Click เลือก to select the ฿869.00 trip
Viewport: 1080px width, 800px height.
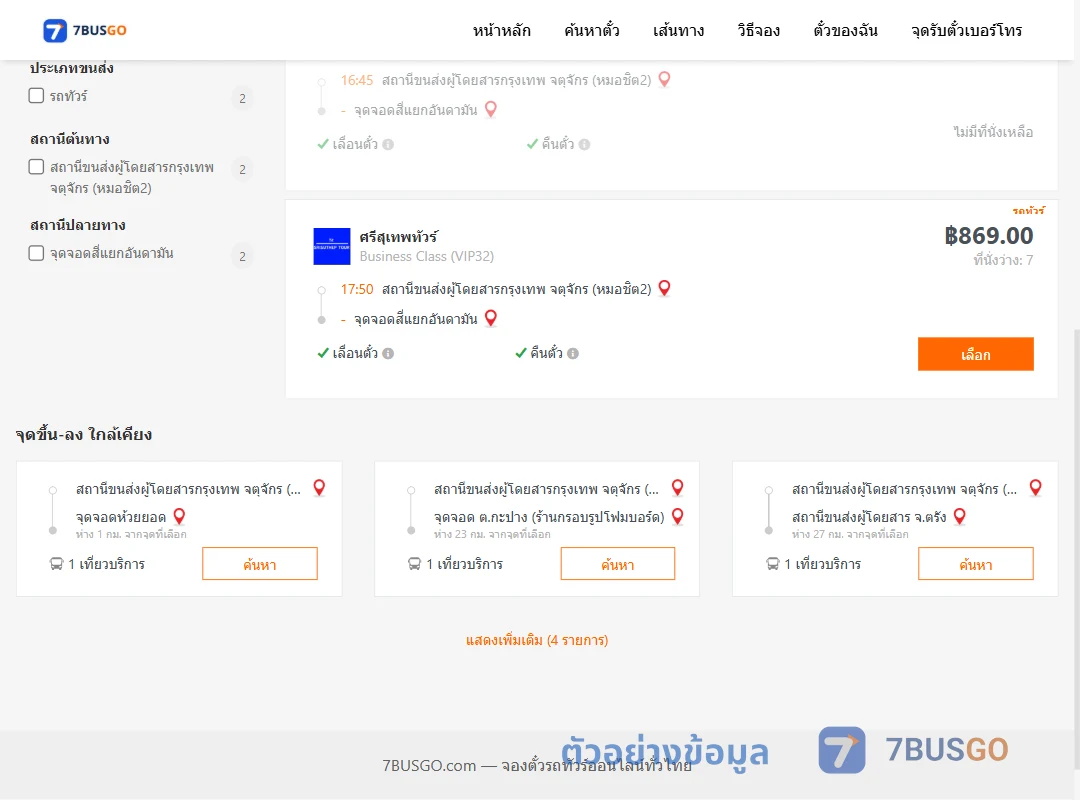pyautogui.click(x=975, y=354)
